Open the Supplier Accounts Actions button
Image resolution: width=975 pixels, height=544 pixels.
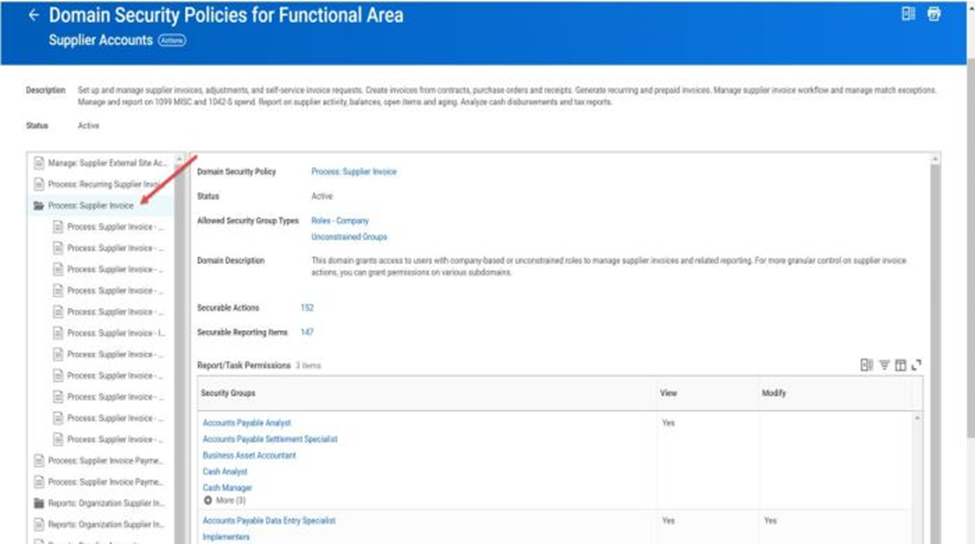click(172, 40)
